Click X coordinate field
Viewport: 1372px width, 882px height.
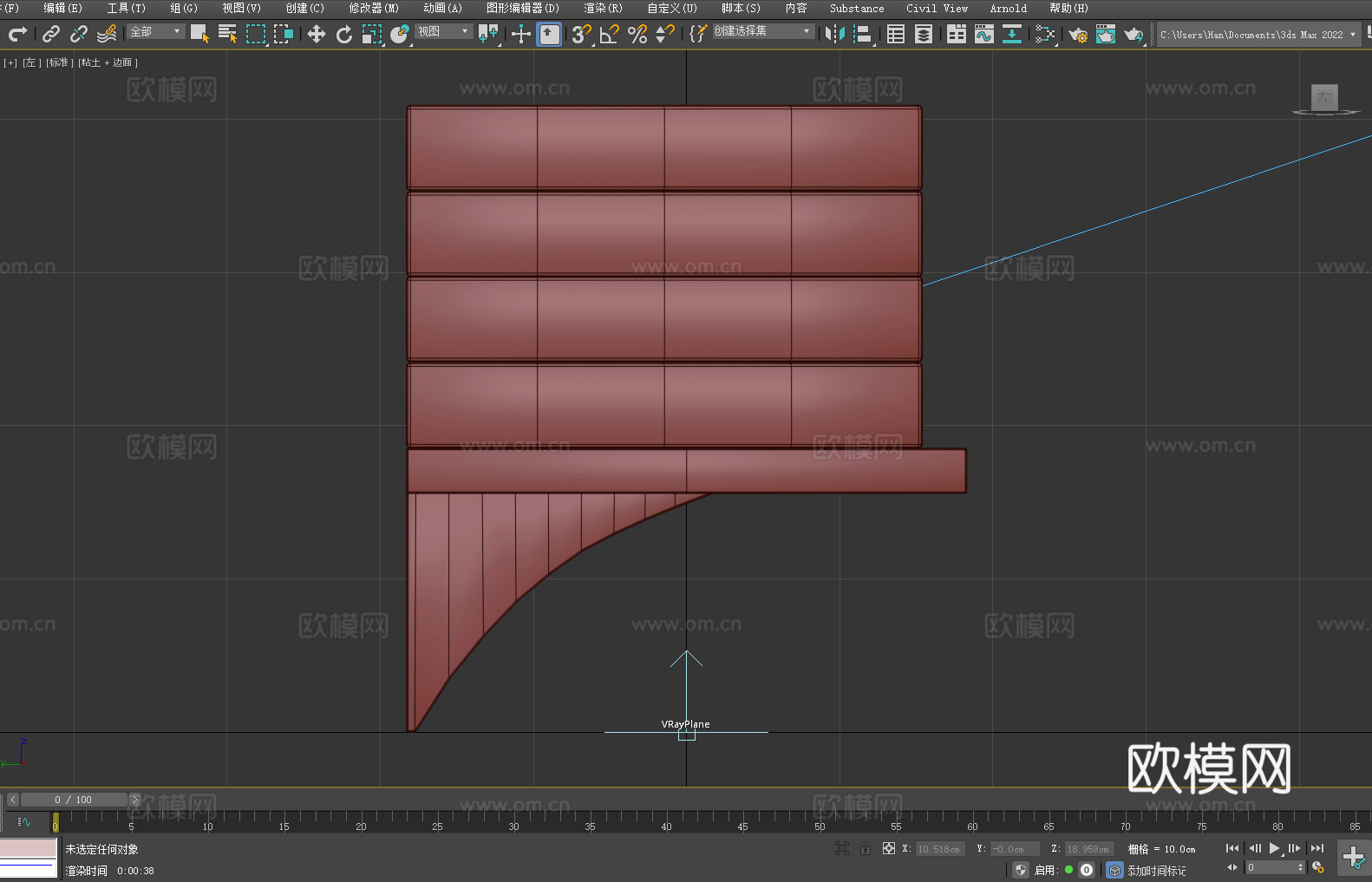pos(940,849)
